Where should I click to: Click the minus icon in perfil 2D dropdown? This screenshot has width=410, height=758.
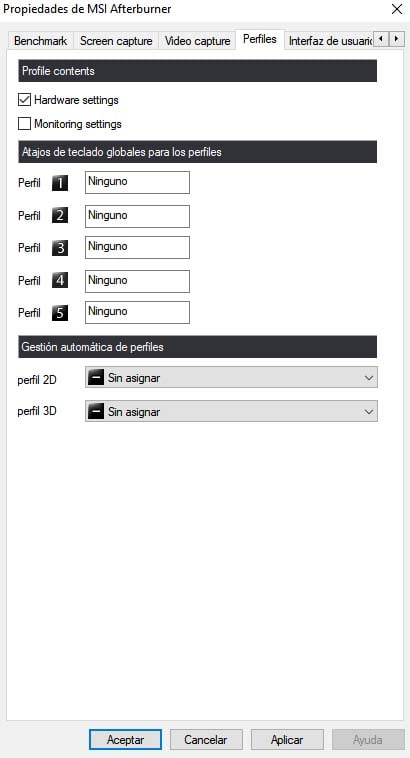(97, 378)
